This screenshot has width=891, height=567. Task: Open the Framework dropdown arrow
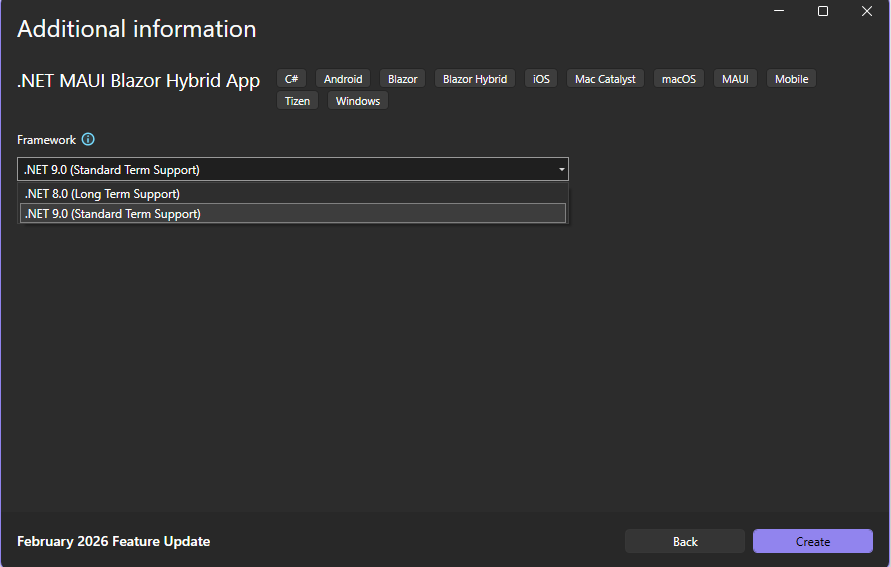561,169
